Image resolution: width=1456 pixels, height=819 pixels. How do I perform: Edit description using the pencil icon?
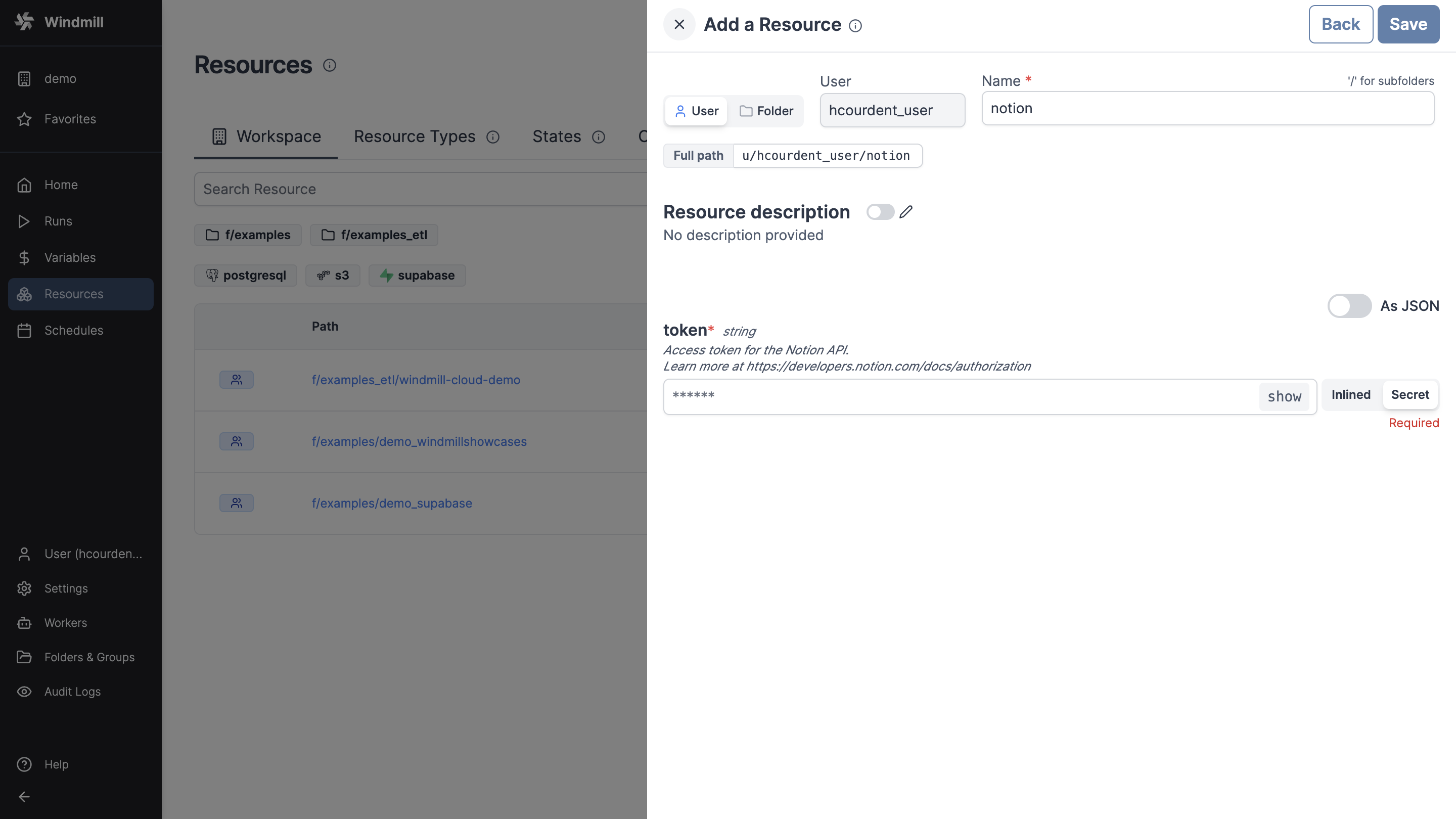[906, 211]
